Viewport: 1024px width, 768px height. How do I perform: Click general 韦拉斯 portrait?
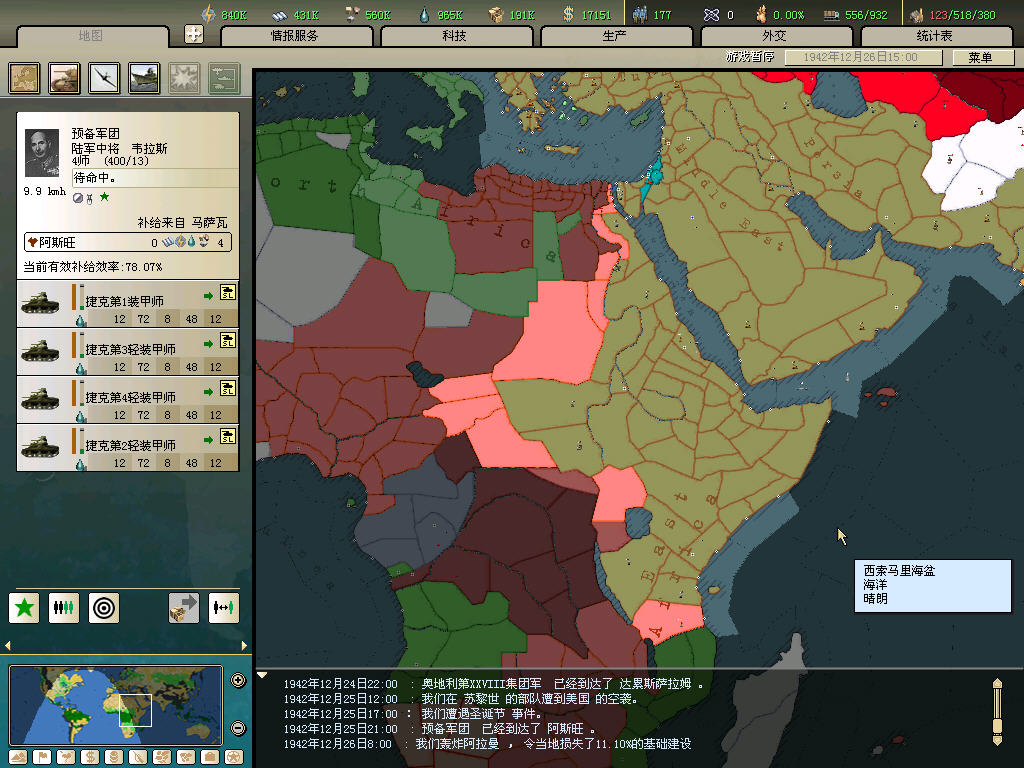(42, 153)
